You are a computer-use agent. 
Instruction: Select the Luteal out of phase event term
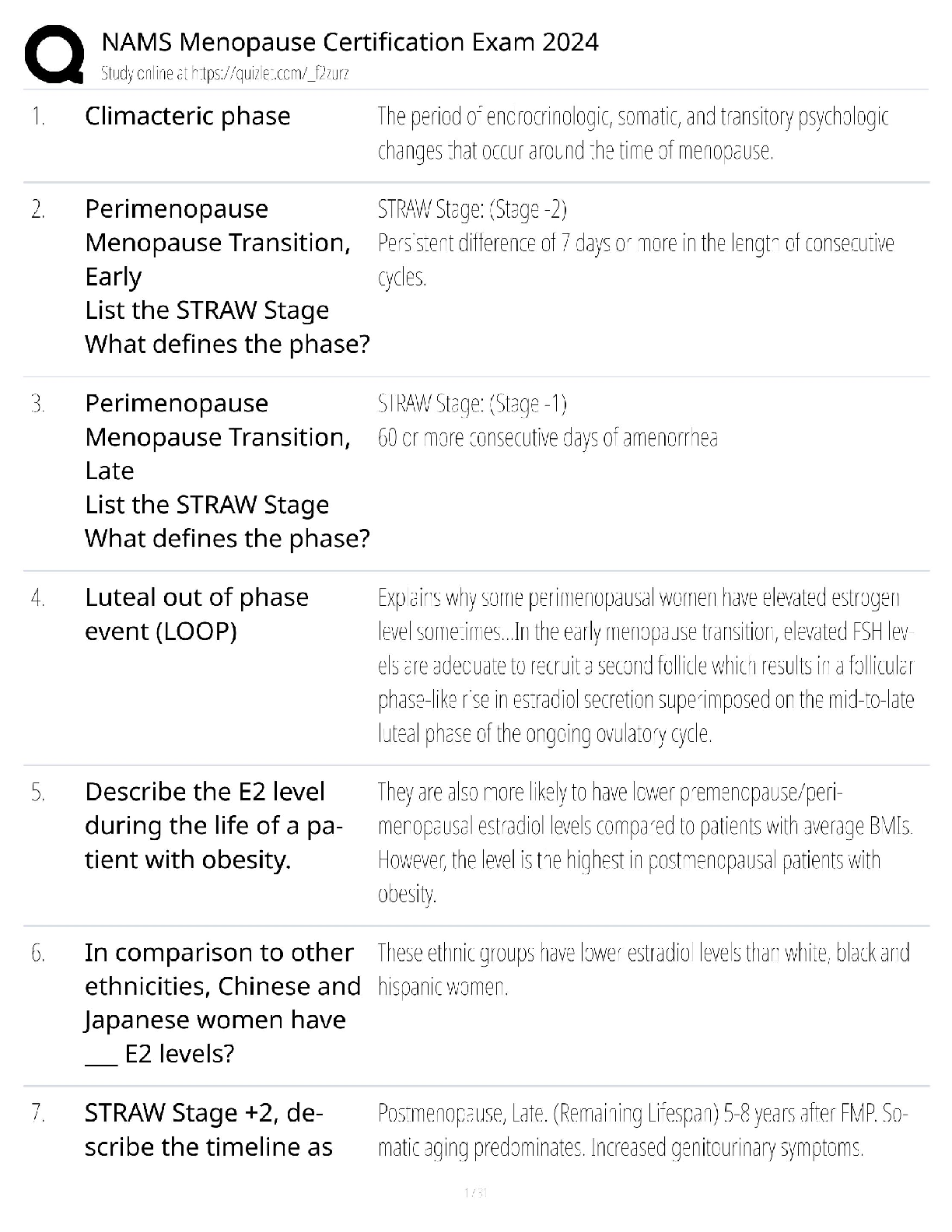197,614
